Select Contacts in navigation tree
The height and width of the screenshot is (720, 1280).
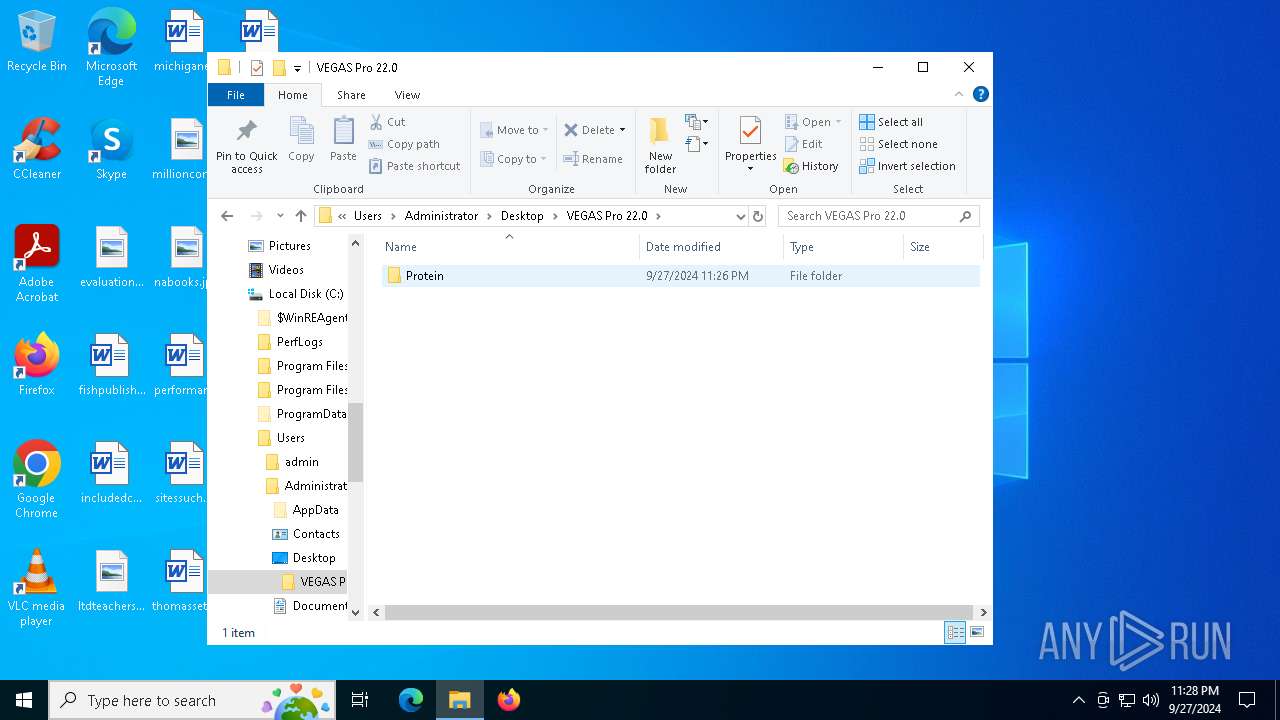point(306,534)
